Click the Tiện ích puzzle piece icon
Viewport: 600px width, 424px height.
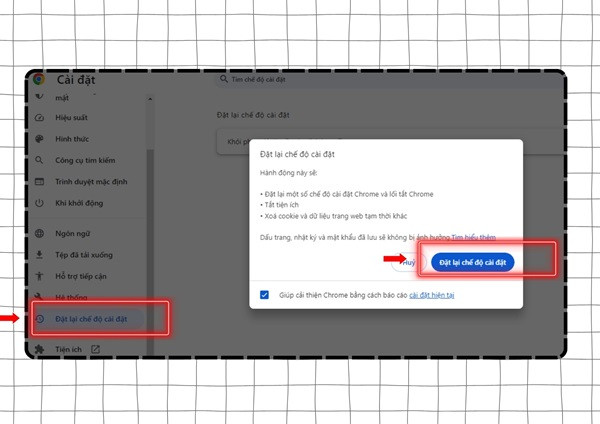pos(39,349)
